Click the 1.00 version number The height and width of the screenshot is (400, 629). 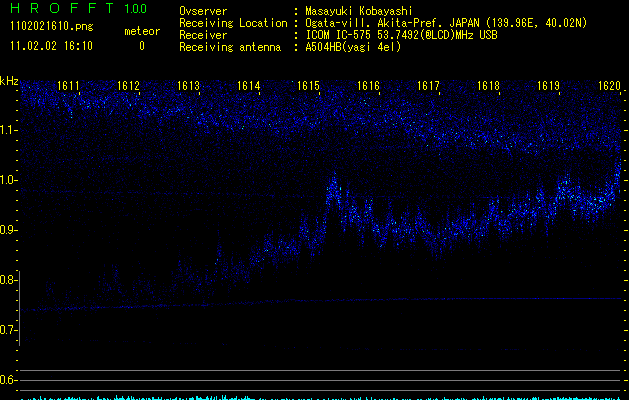[136, 9]
